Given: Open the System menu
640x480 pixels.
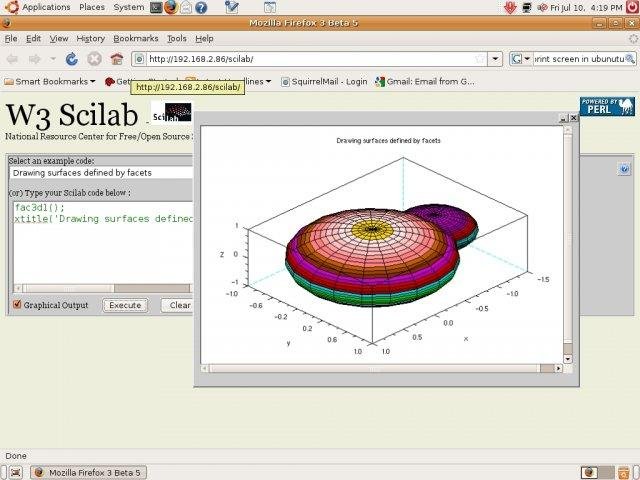Looking at the screenshot, I should [x=129, y=7].
